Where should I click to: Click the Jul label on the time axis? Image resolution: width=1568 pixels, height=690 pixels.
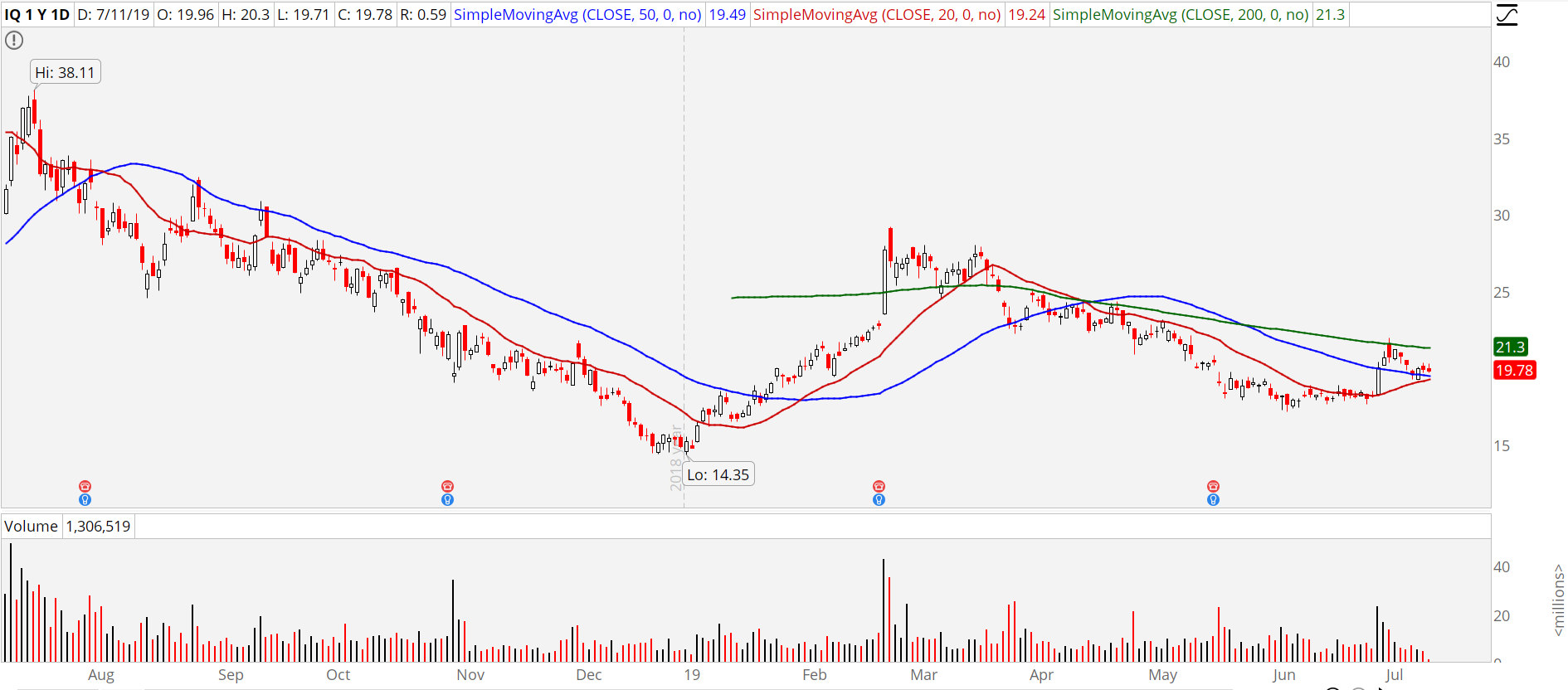[x=1394, y=675]
